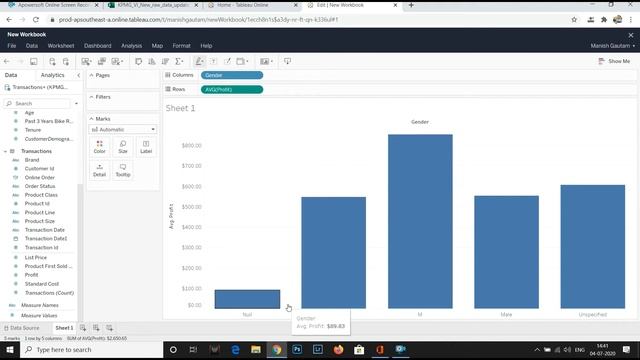Switch to the Data pane tab

click(11, 75)
